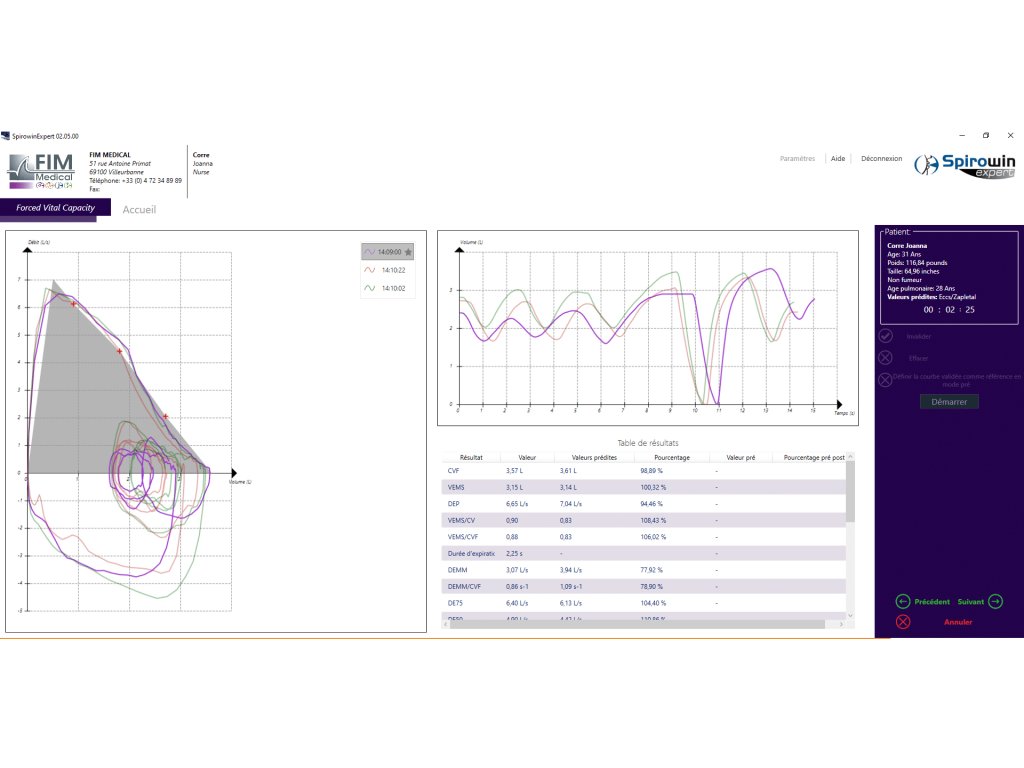Restore the SpirowinExpert window
Image resolution: width=1024 pixels, height=768 pixels.
(x=985, y=135)
